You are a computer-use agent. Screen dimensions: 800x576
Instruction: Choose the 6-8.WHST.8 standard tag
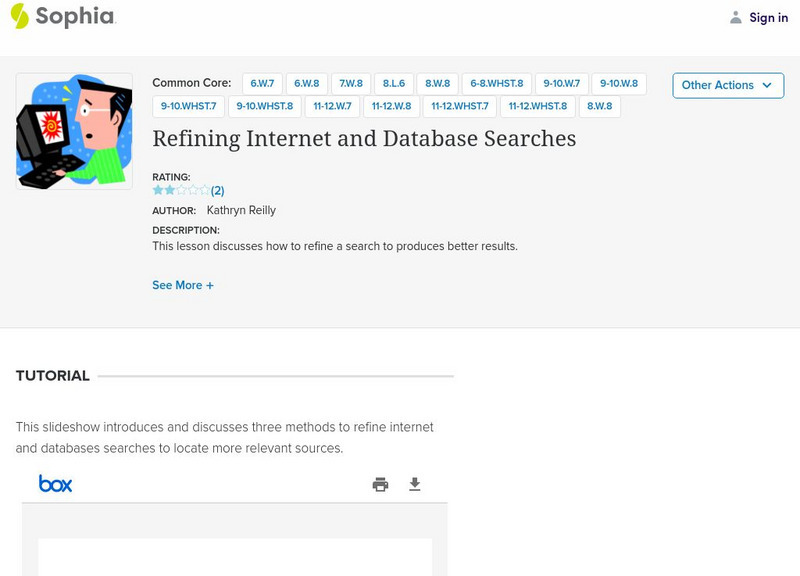(x=497, y=84)
